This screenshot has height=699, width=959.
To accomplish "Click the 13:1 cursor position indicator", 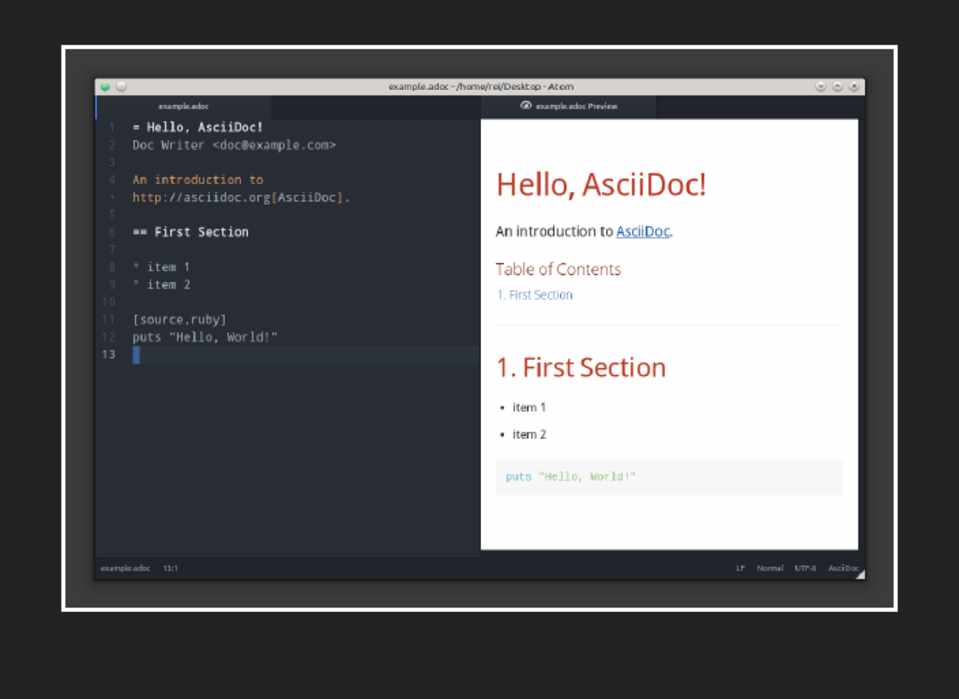I will (x=171, y=568).
